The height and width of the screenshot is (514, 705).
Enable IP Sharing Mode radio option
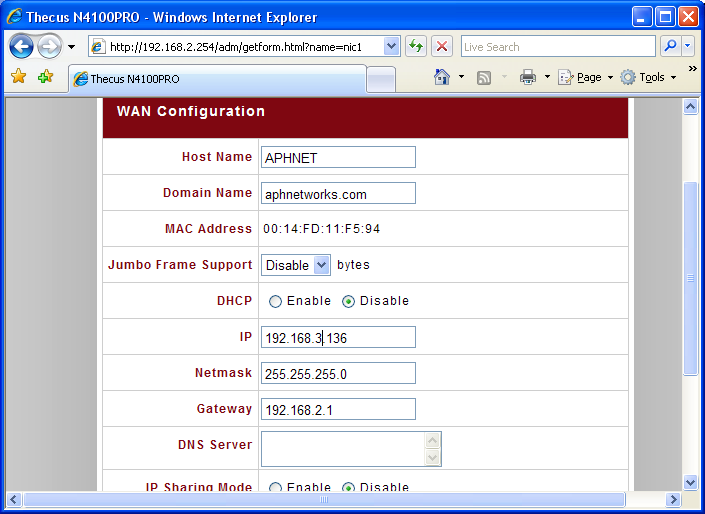tap(275, 488)
